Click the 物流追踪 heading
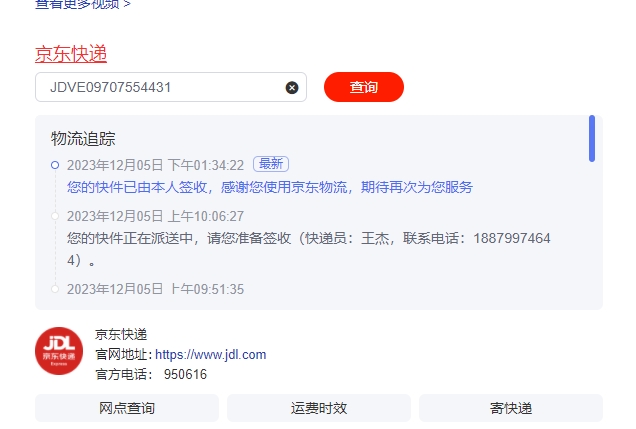Viewport: 636px width, 429px height. [x=83, y=139]
